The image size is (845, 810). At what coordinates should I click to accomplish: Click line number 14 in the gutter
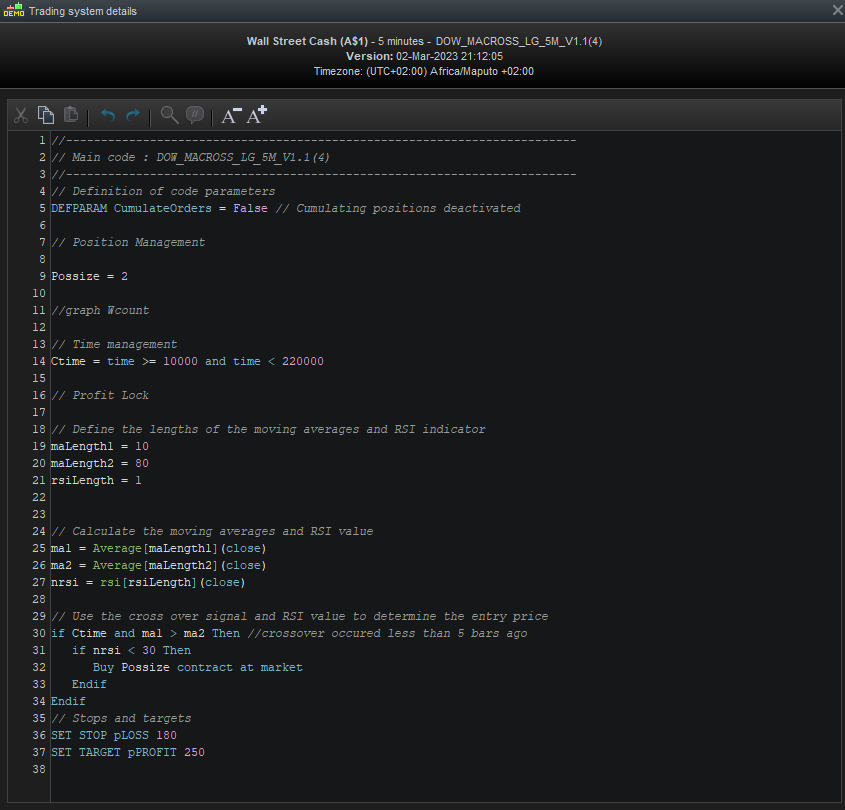pyautogui.click(x=40, y=361)
